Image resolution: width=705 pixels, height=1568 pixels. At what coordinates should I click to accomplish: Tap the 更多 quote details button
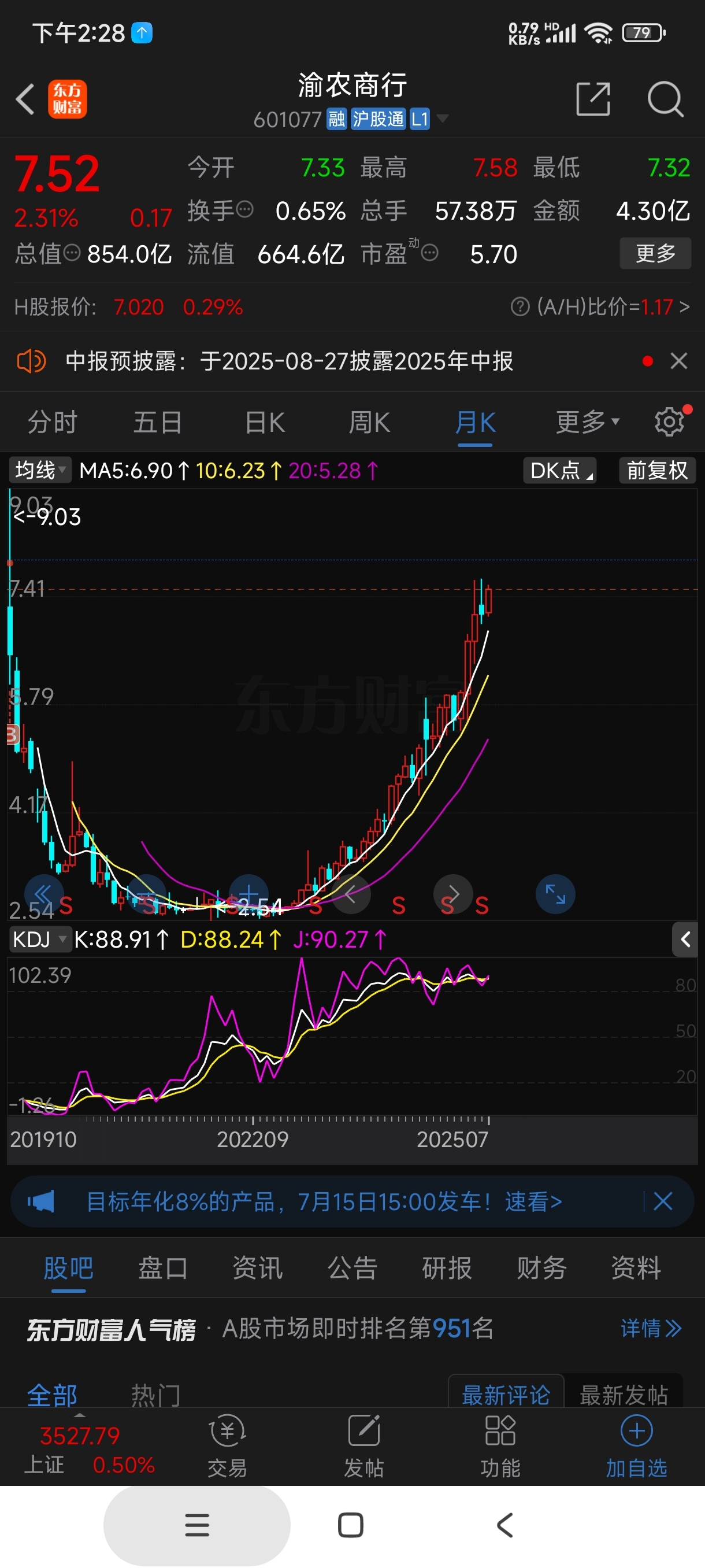(x=655, y=253)
